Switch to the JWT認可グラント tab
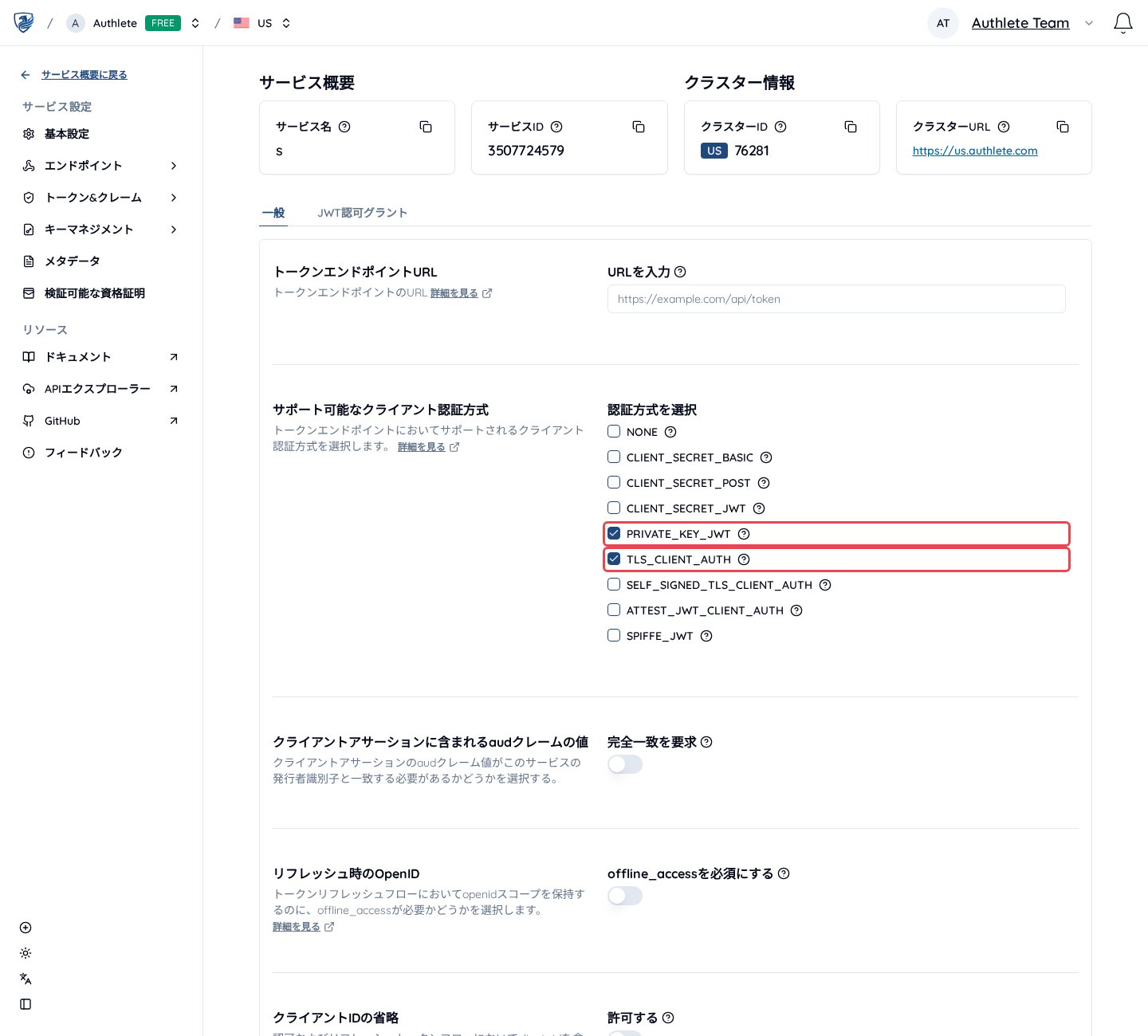 click(362, 213)
